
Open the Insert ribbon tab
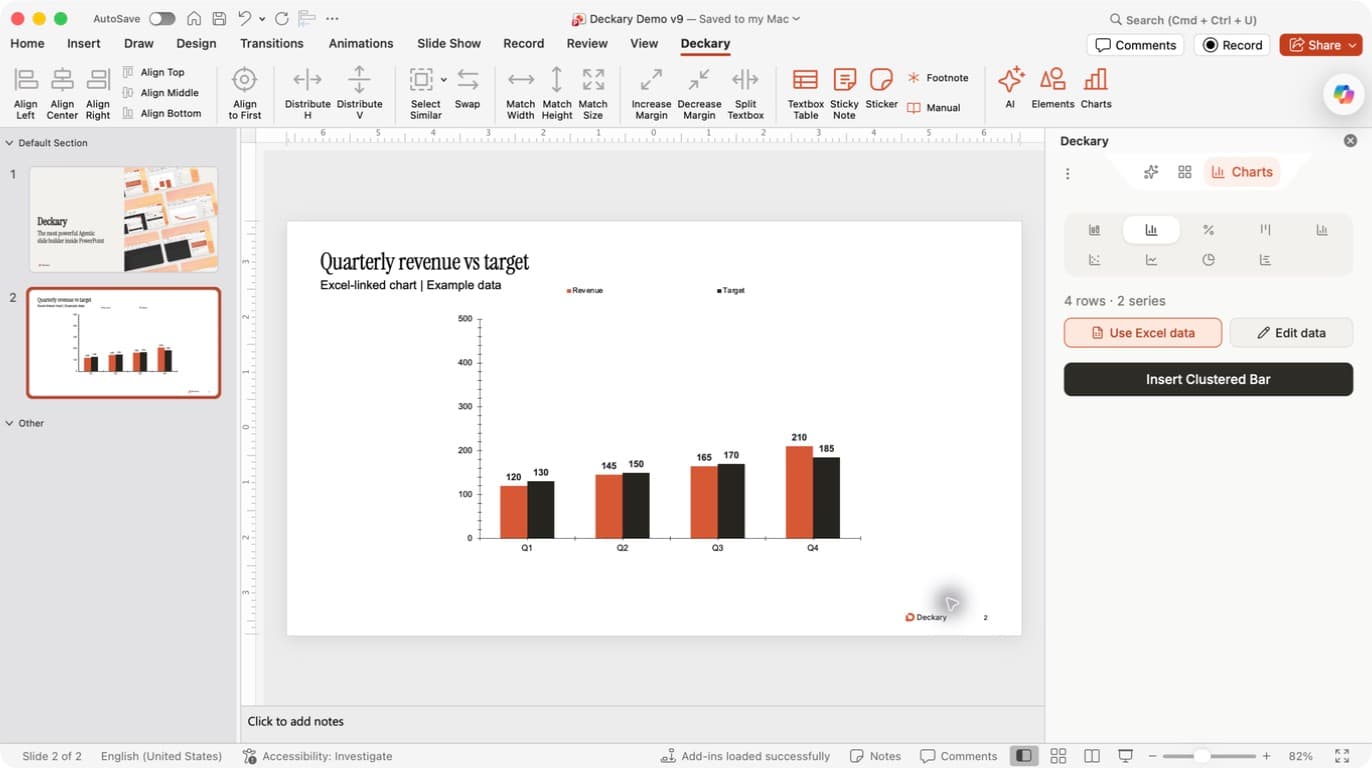(84, 43)
